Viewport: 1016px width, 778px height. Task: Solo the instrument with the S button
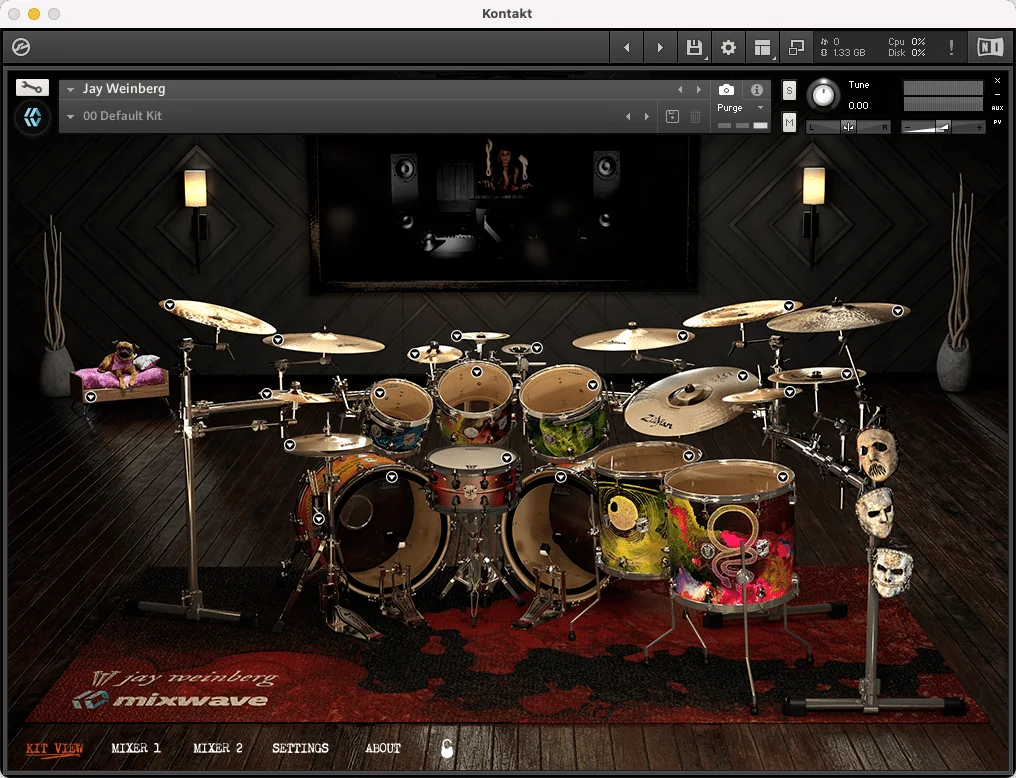click(789, 90)
